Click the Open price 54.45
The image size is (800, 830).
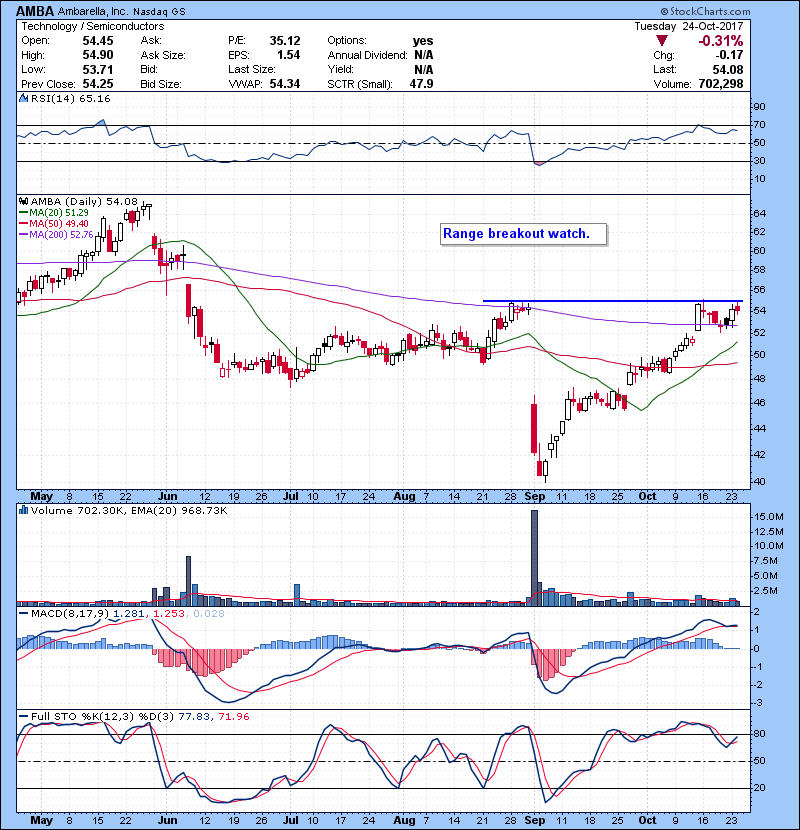pos(98,41)
